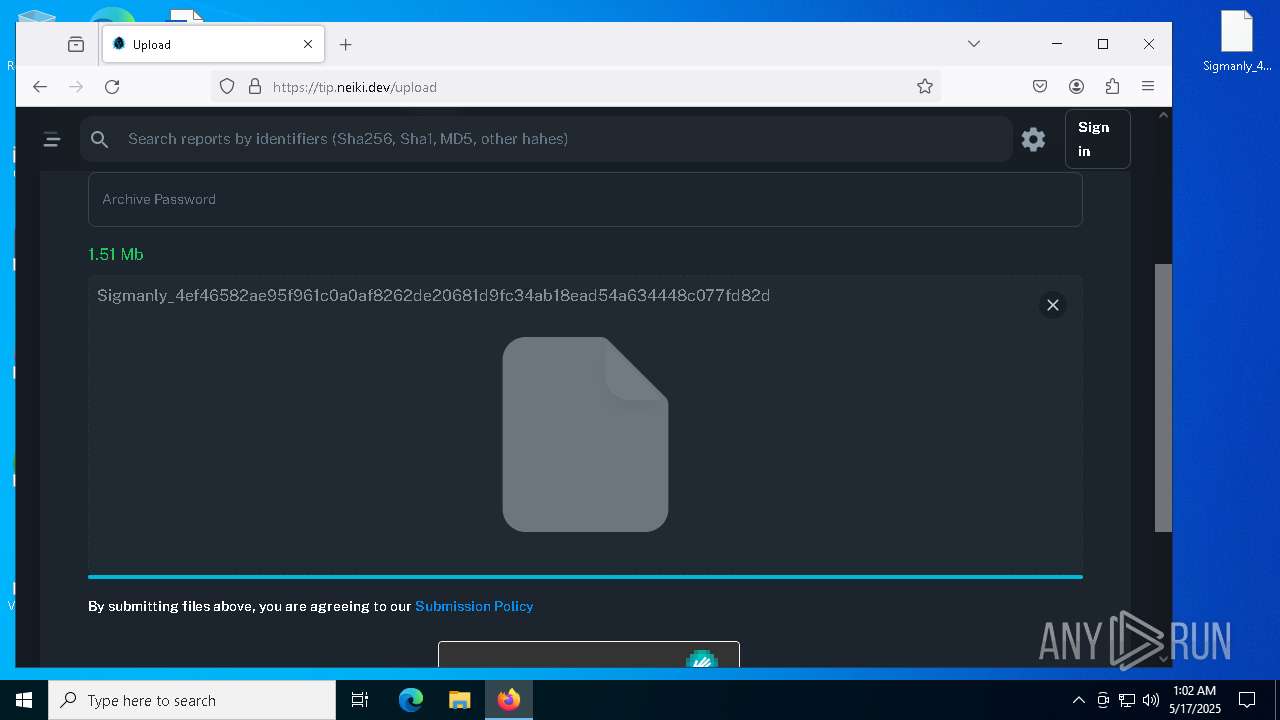Switch to Firefox in the taskbar

coord(509,700)
